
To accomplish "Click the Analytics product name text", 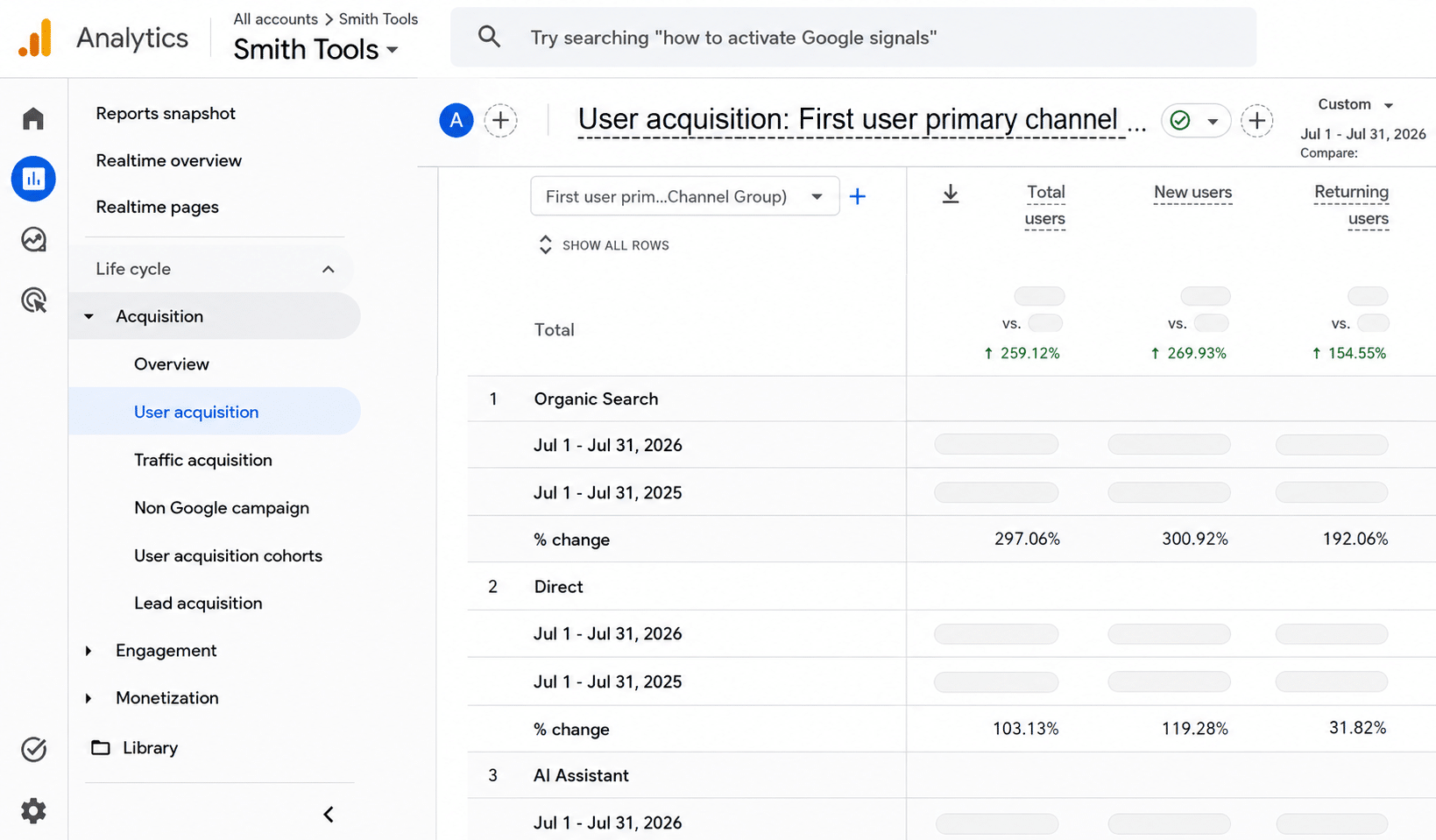I will [132, 39].
